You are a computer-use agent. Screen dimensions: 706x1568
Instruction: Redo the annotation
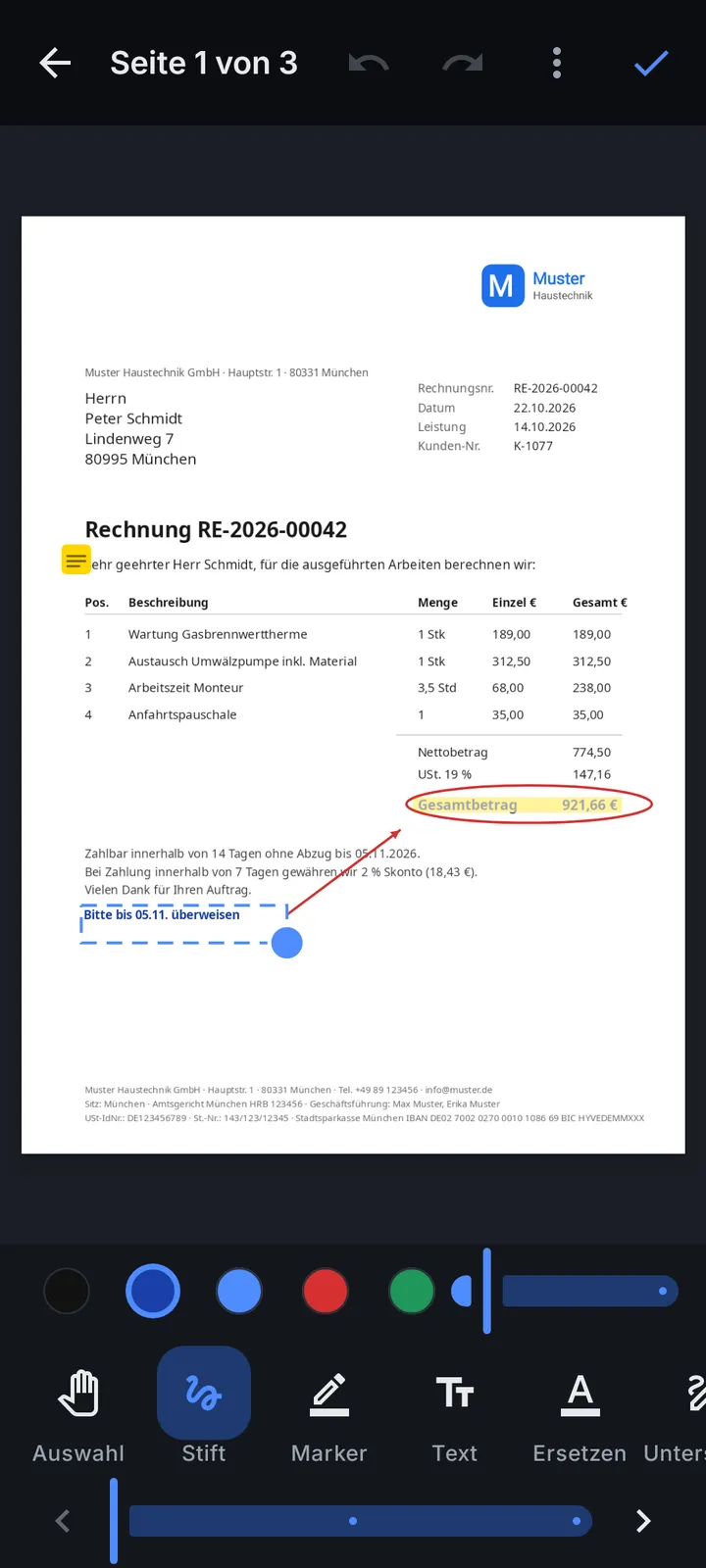tap(462, 64)
